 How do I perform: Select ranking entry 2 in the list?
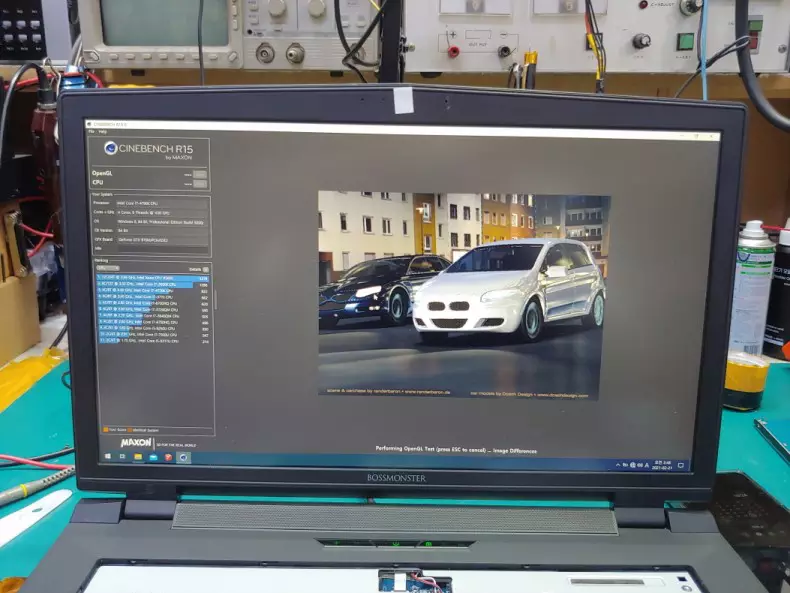[x=153, y=285]
